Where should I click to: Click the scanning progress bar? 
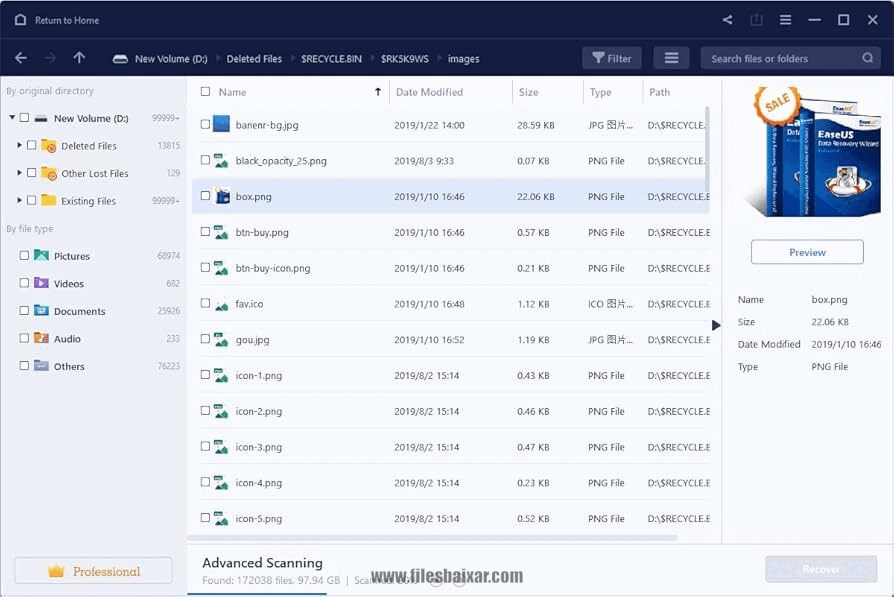click(257, 594)
